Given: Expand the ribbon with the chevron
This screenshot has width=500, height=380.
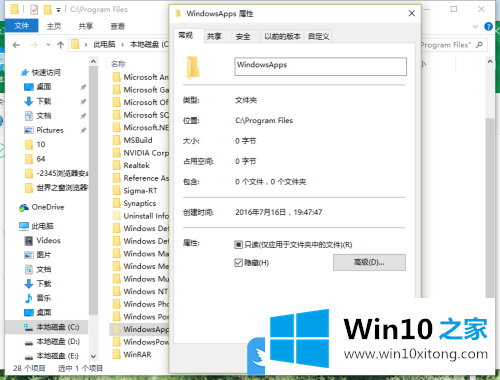Looking at the screenshot, I should [476, 26].
